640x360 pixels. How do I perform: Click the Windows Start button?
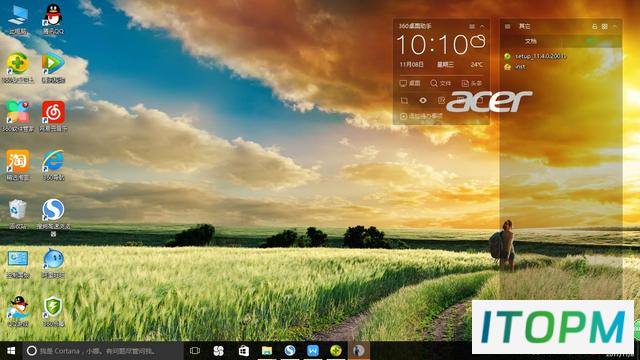(11, 351)
